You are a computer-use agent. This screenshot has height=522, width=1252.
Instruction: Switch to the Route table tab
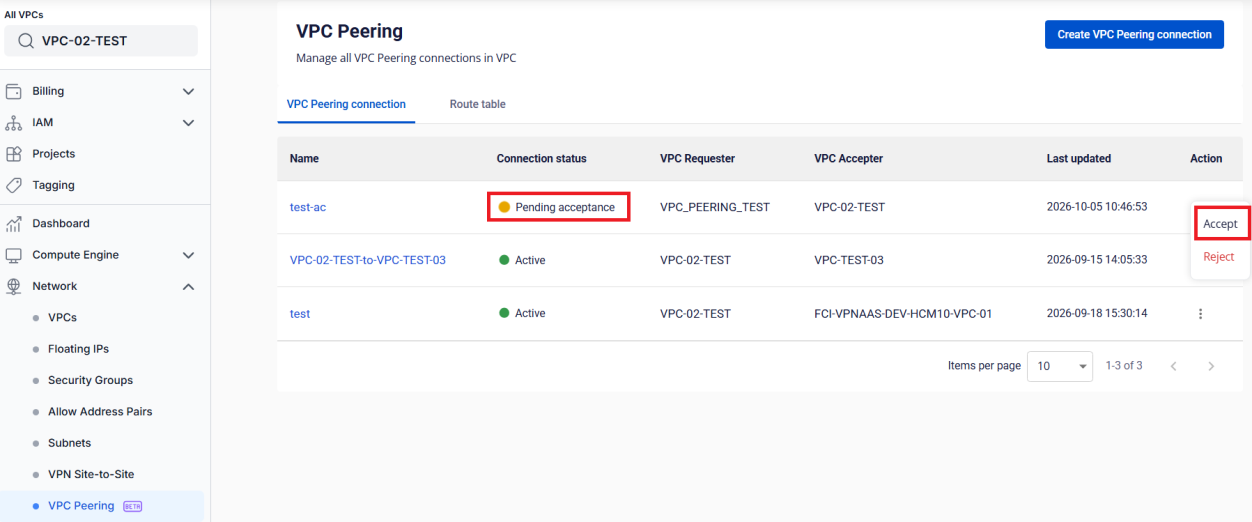point(477,104)
